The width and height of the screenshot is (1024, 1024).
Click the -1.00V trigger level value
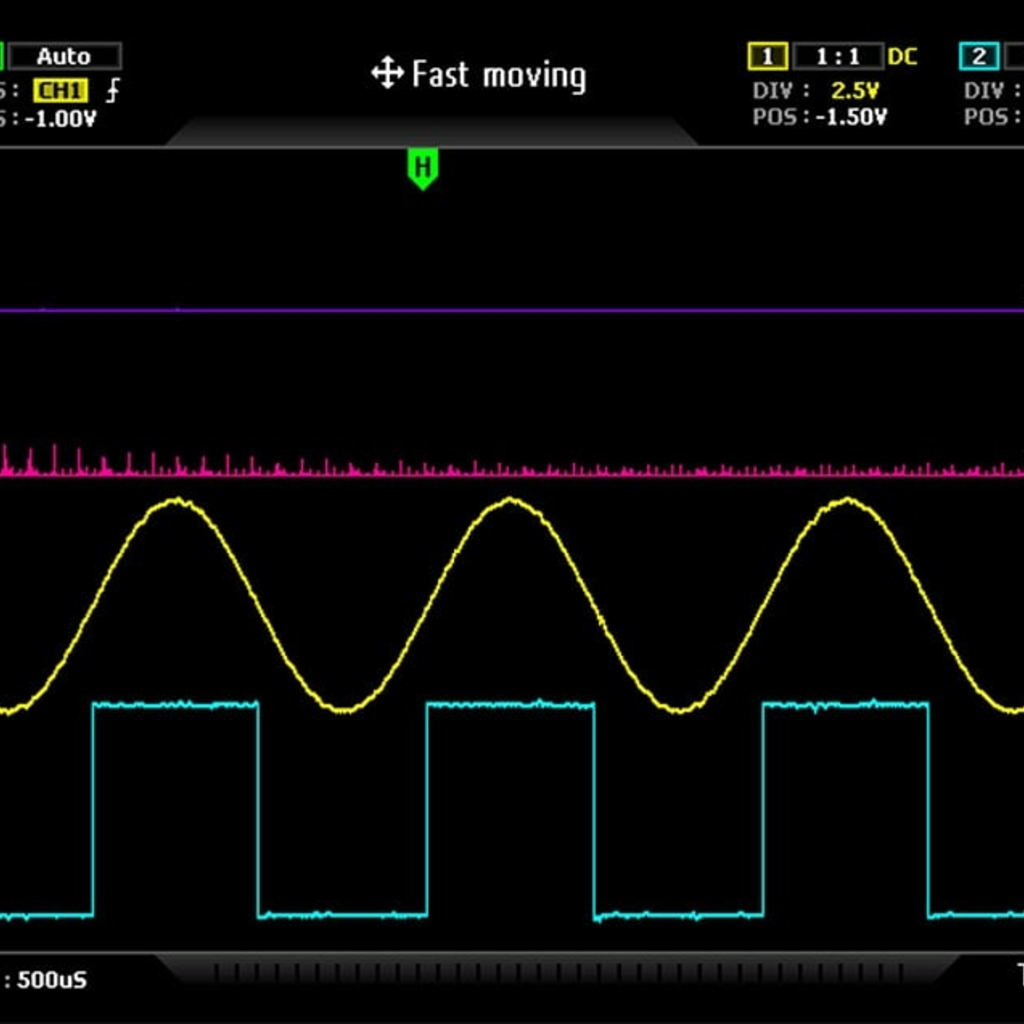[64, 118]
